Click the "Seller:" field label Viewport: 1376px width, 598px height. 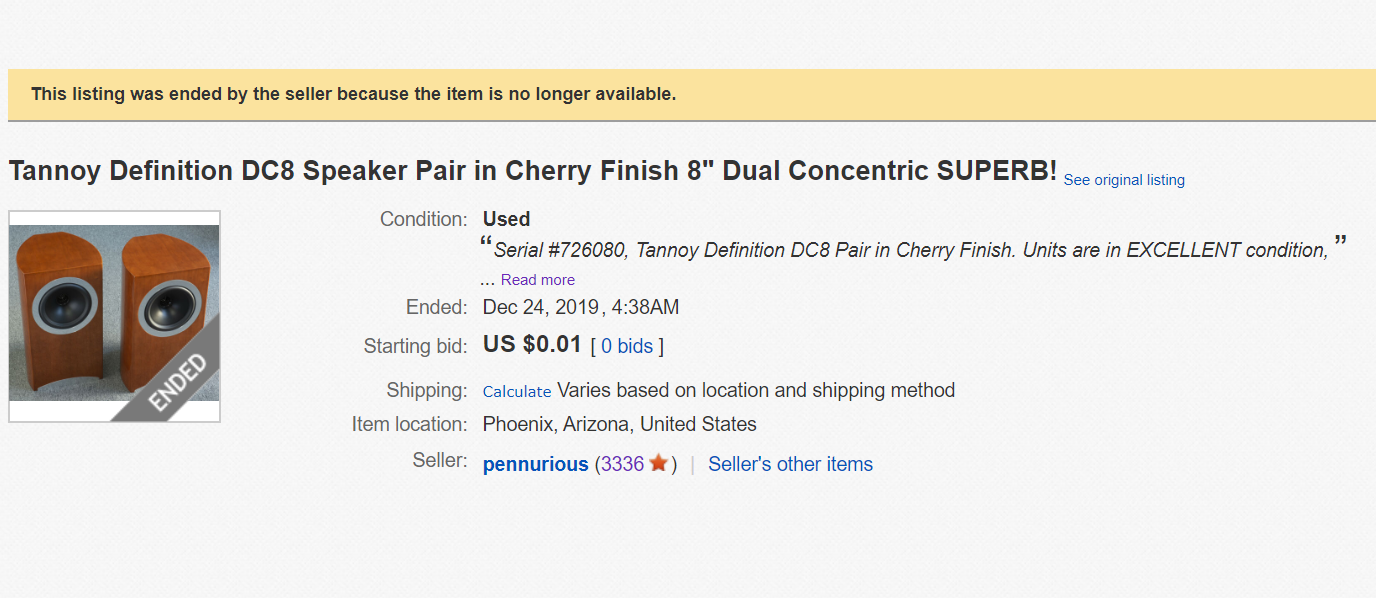pos(439,460)
